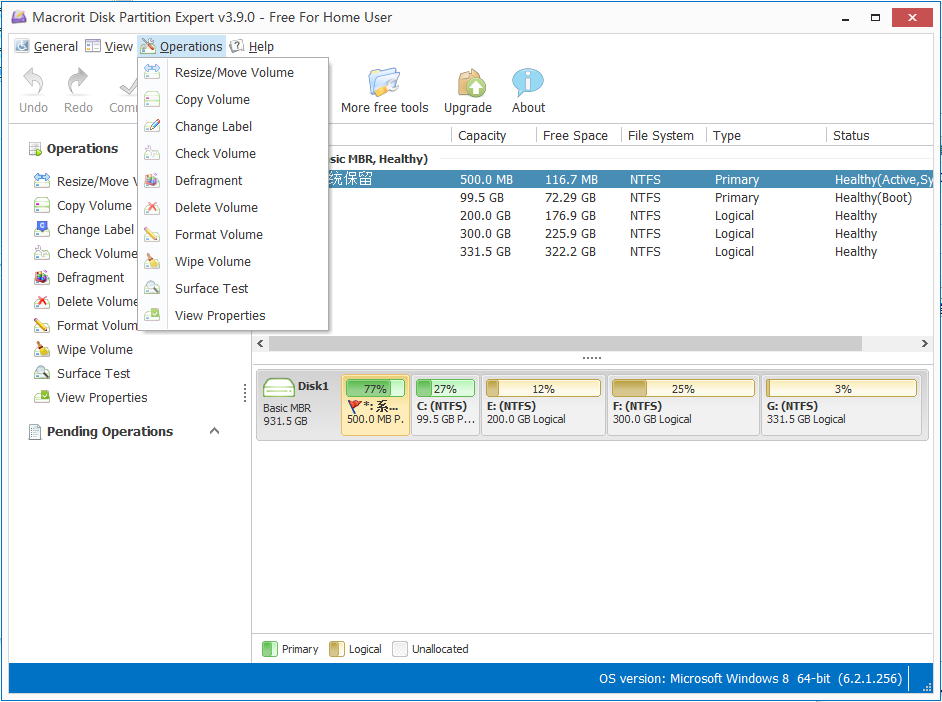
Task: Click the Upgrade toolbar icon
Action: [468, 84]
